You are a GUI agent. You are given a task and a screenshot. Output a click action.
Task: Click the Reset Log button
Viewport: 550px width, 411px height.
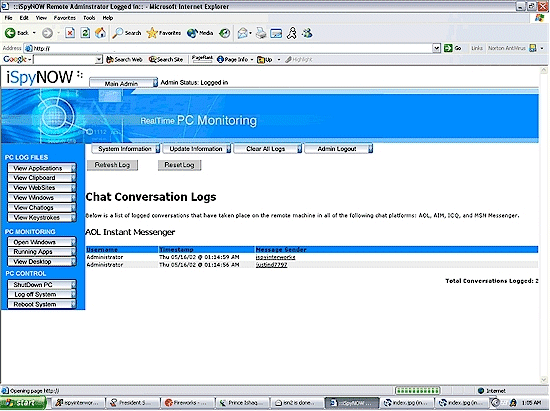(179, 165)
